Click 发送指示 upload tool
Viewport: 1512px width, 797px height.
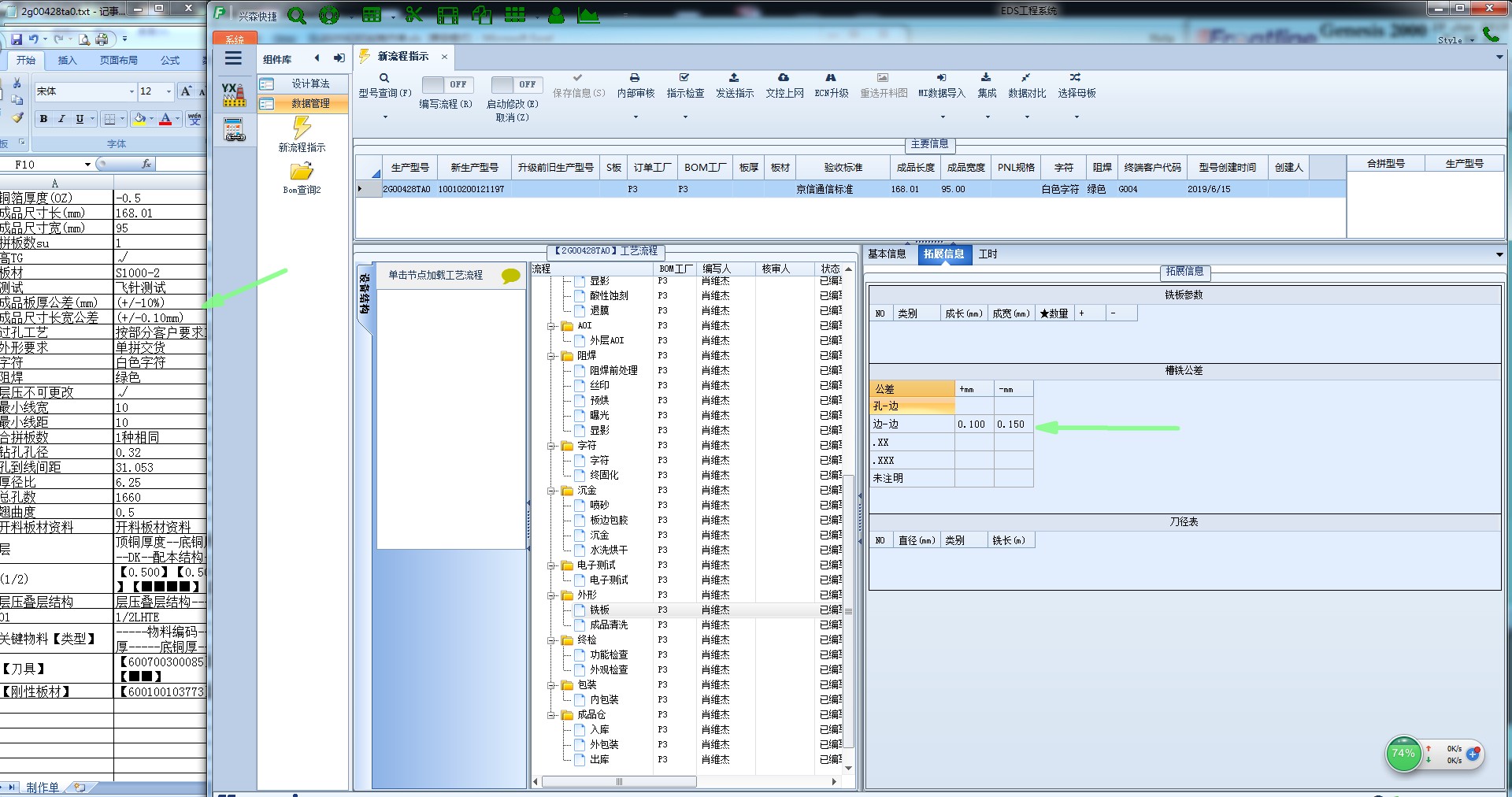coord(735,86)
